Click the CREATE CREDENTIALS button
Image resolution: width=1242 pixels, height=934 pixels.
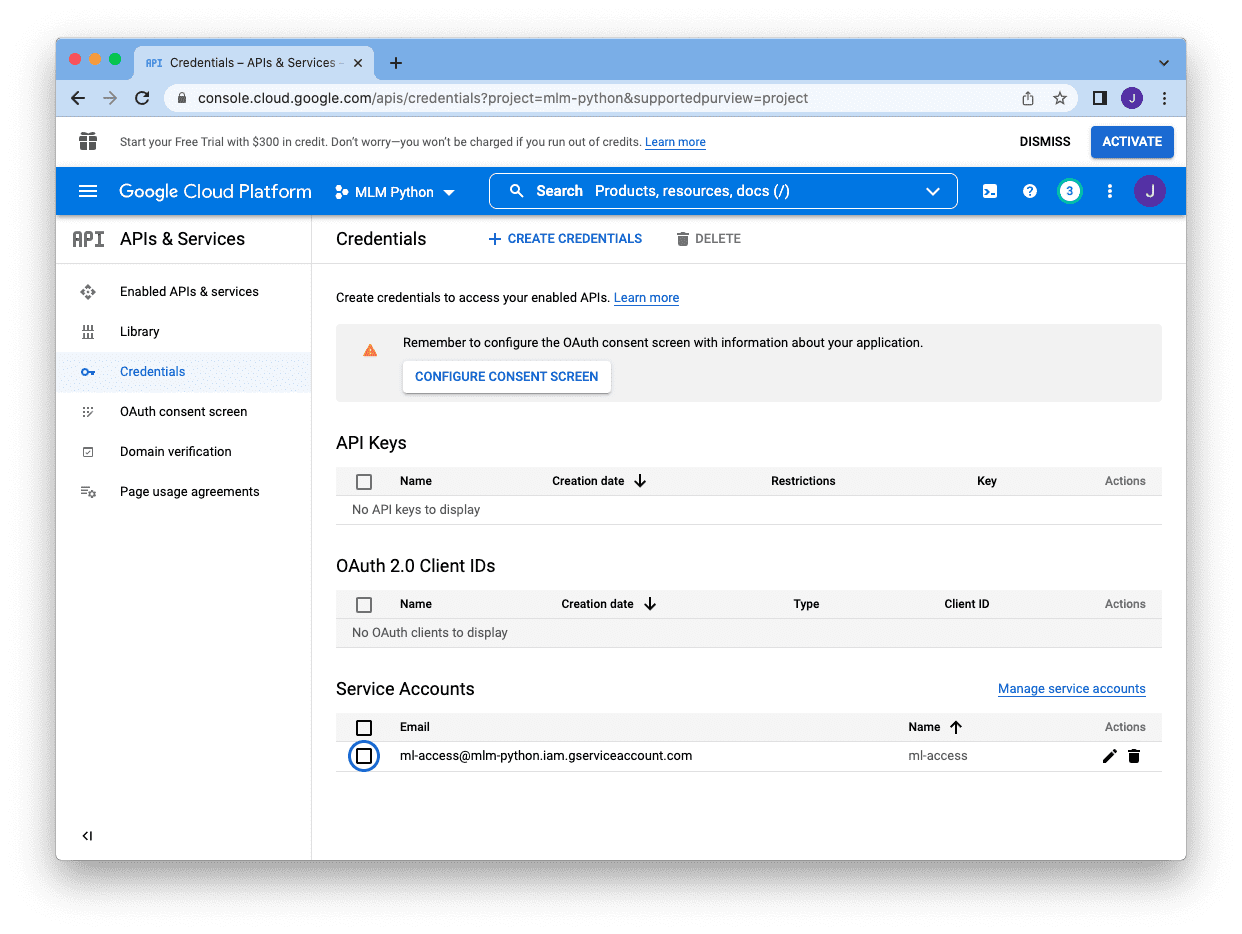pos(565,239)
